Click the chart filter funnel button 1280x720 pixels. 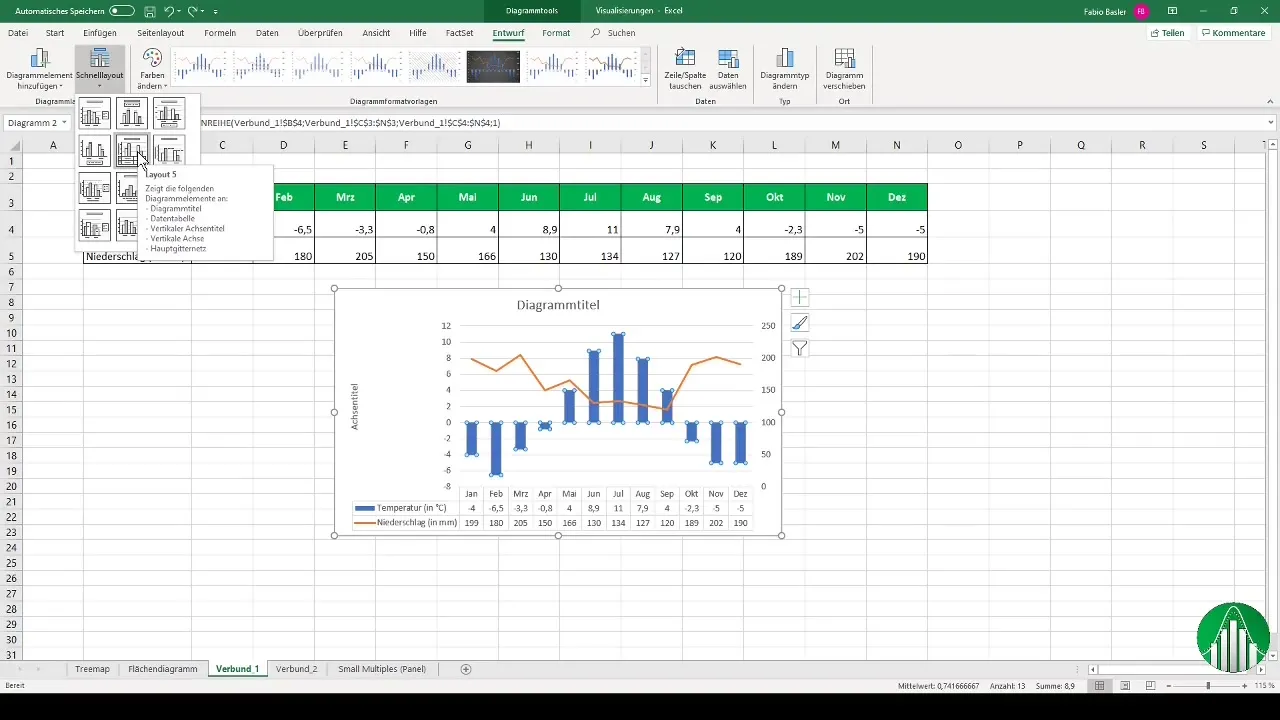click(800, 349)
